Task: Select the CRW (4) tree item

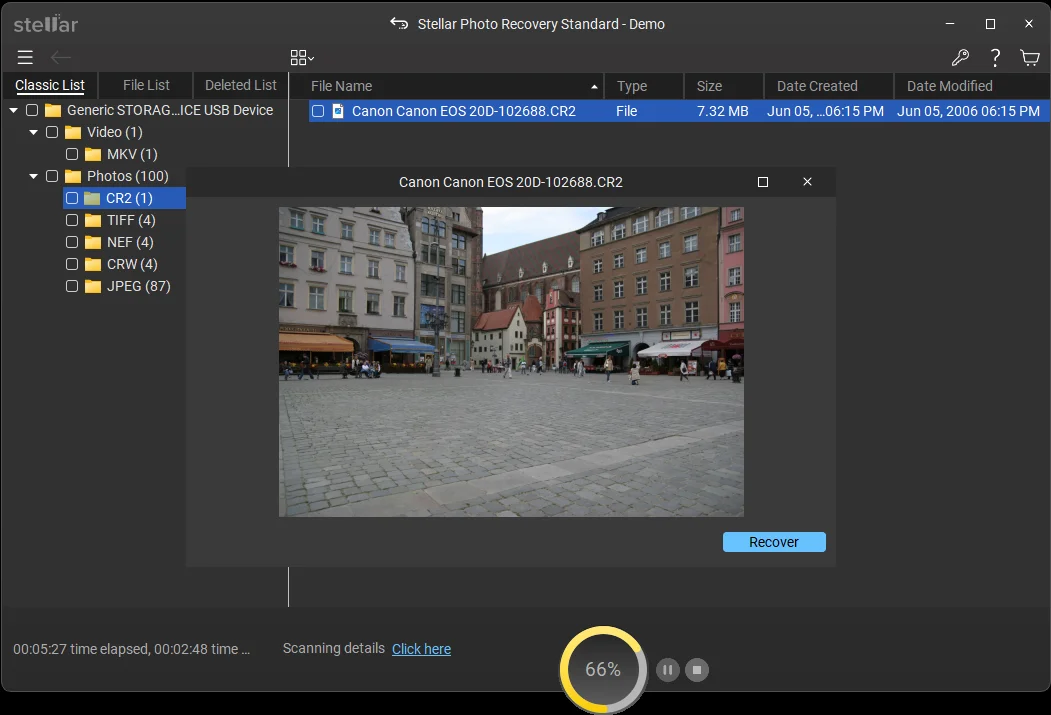Action: pyautogui.click(x=132, y=264)
